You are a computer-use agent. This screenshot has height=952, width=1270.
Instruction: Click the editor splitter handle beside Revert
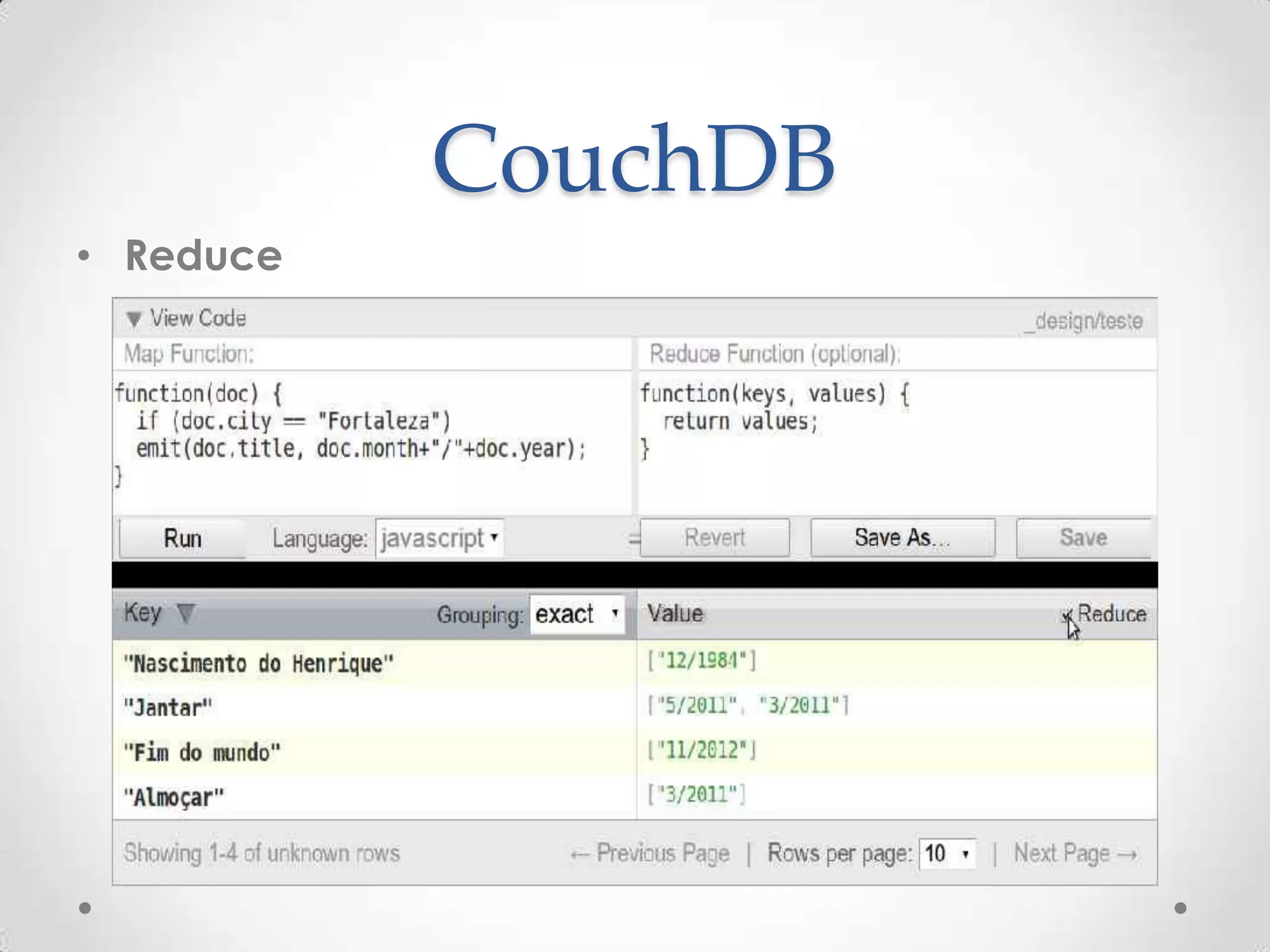pyautogui.click(x=634, y=538)
